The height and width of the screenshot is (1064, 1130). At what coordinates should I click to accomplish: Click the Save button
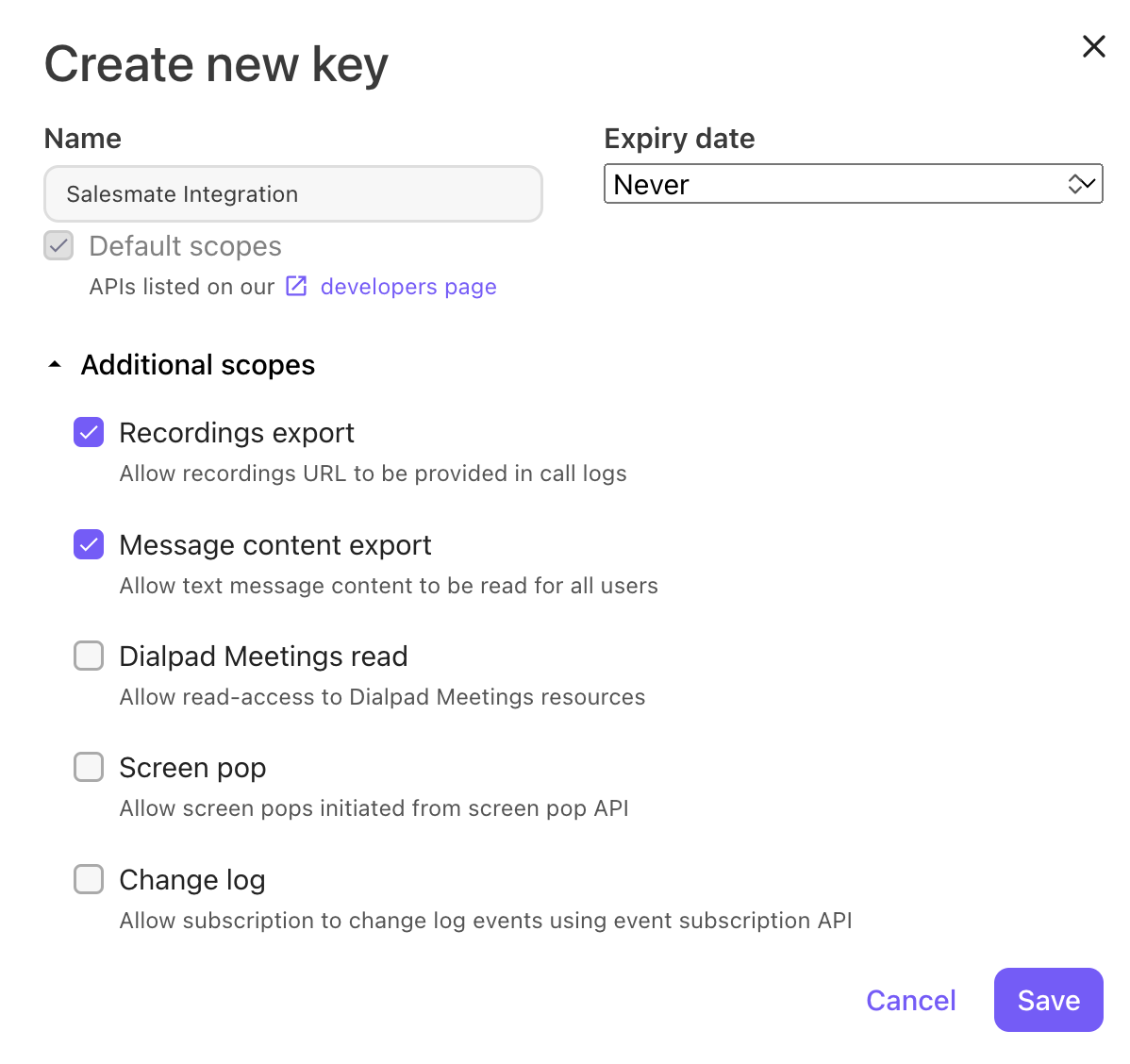pos(1049,1000)
